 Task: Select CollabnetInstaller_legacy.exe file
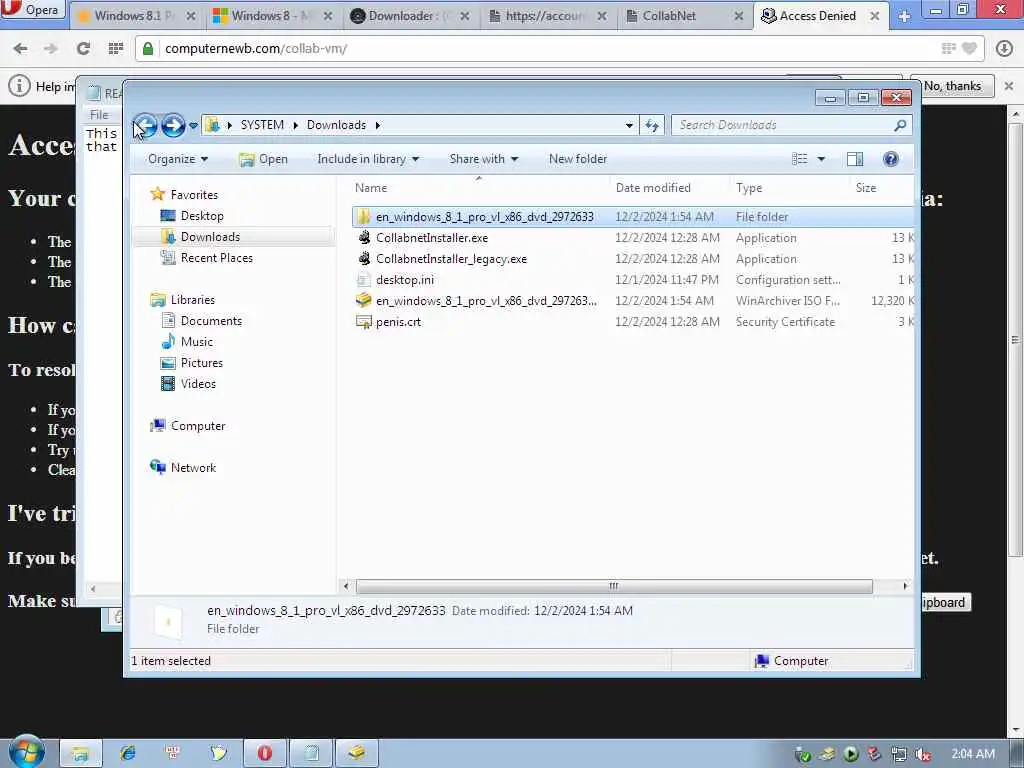[x=451, y=259]
